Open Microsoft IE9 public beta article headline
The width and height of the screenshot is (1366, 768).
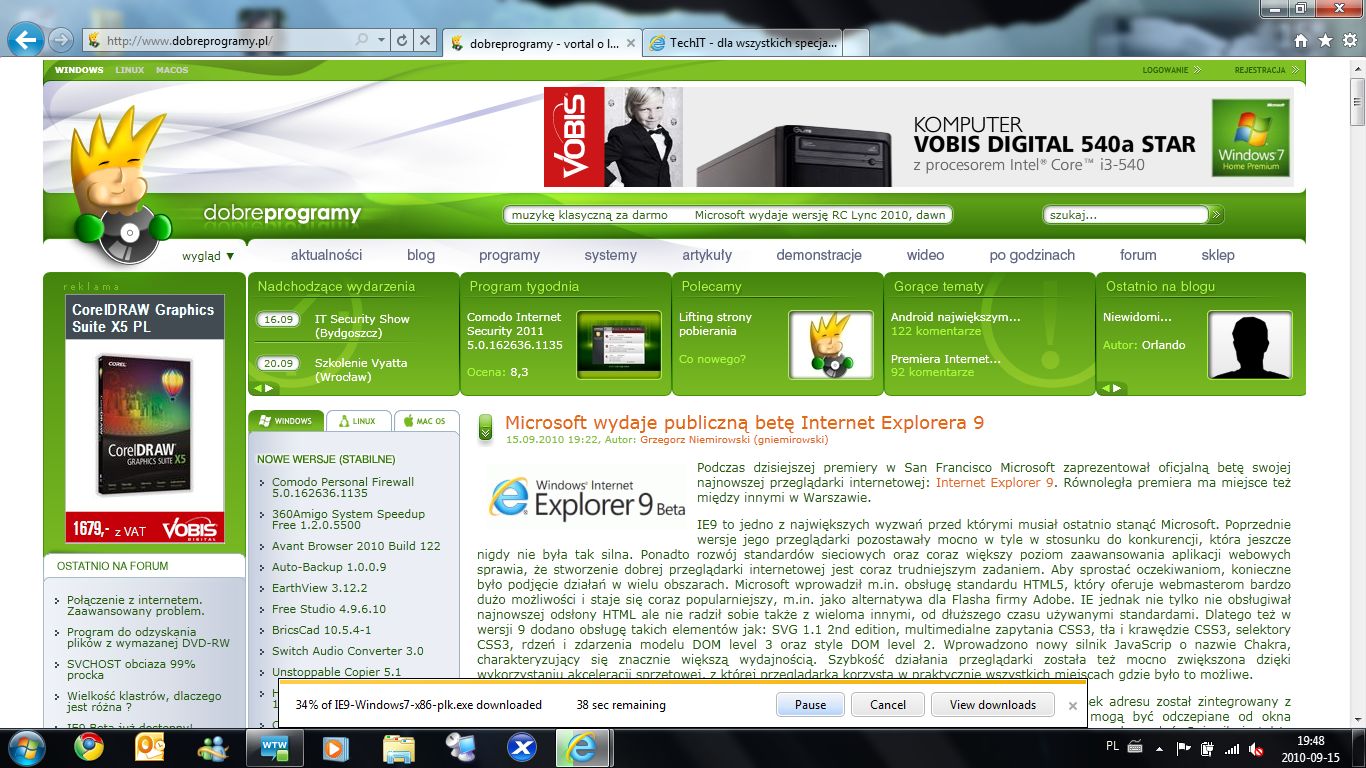pyautogui.click(x=744, y=422)
